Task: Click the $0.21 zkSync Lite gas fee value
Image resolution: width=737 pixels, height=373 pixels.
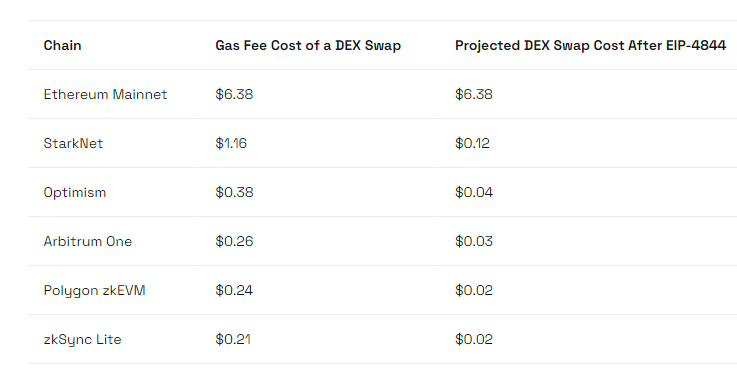Action: 233,340
